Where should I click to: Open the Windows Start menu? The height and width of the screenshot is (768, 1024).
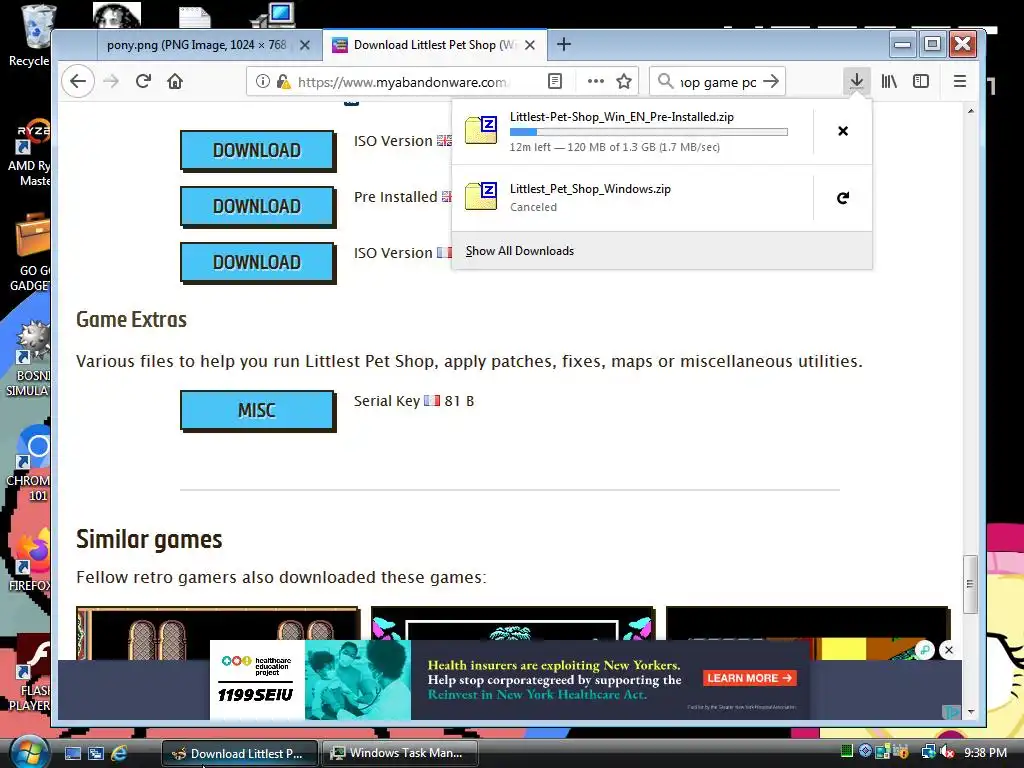27,752
